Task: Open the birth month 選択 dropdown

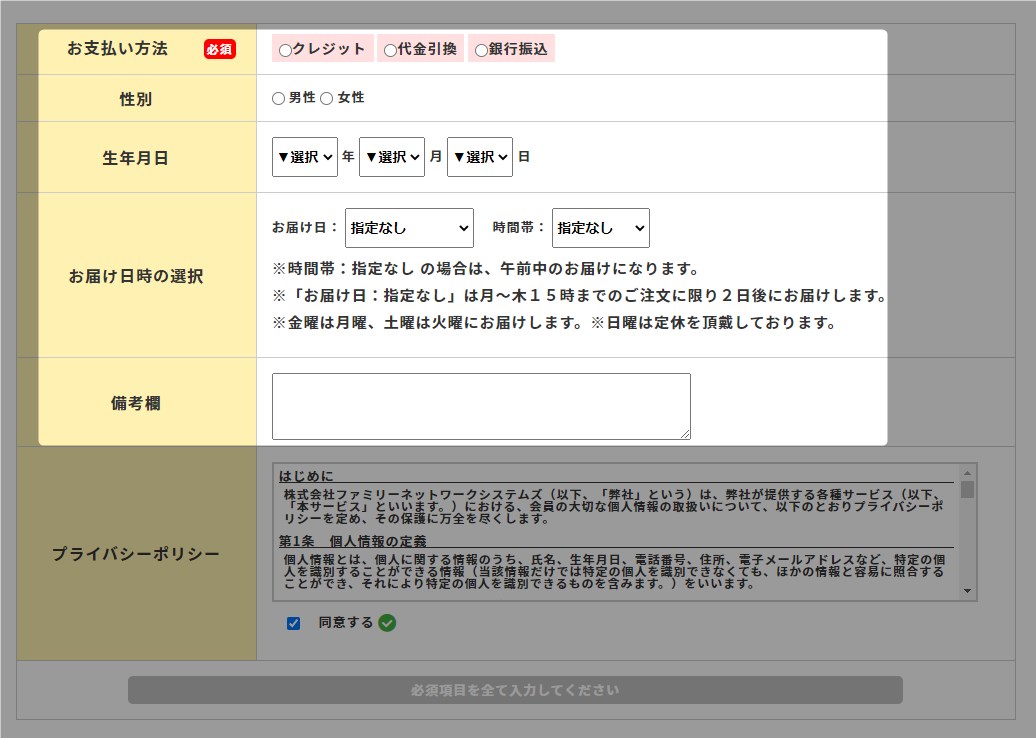Action: point(392,157)
